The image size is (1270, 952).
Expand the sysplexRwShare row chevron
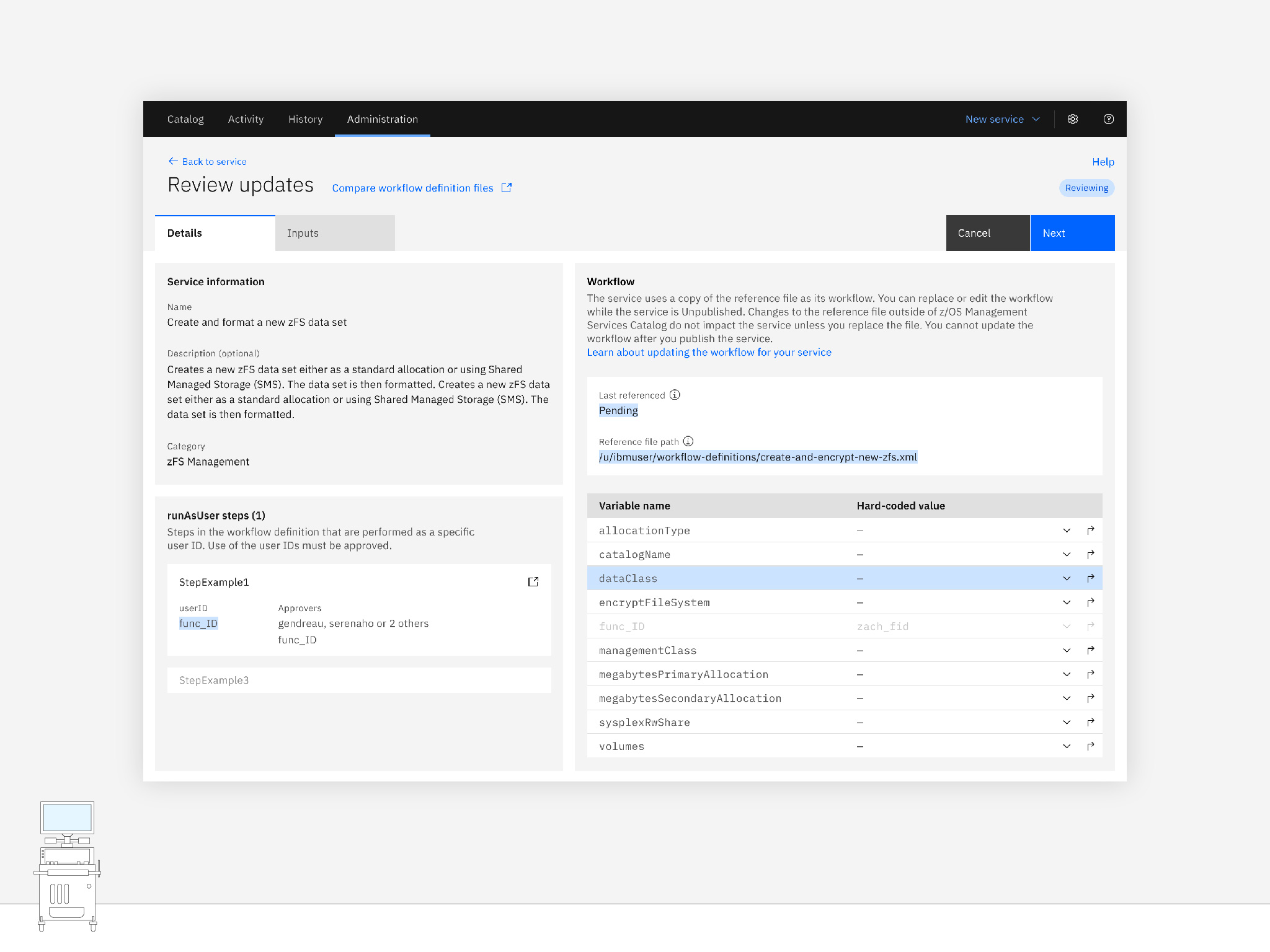point(1067,722)
